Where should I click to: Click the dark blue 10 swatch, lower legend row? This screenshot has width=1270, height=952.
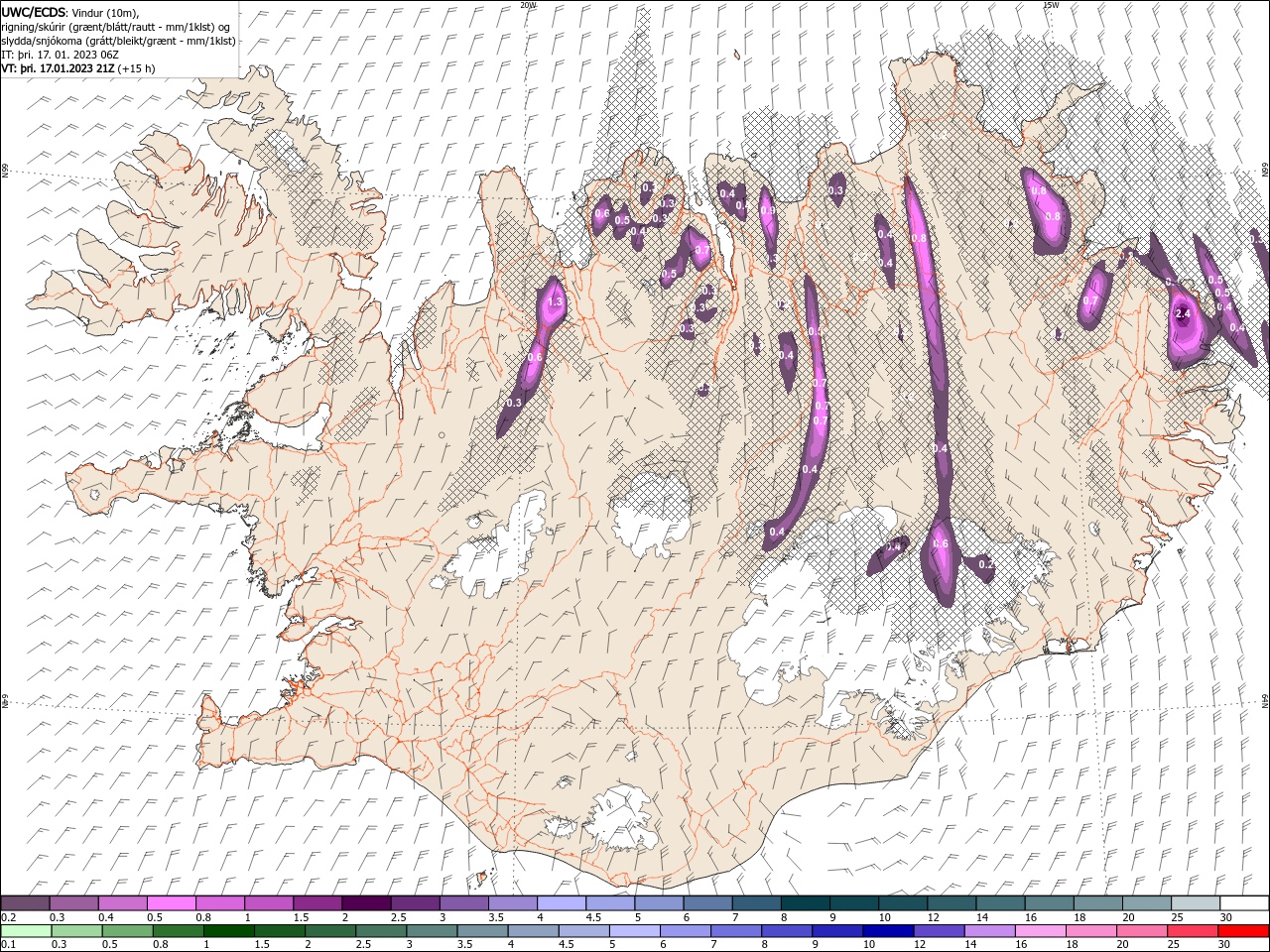coord(888,931)
